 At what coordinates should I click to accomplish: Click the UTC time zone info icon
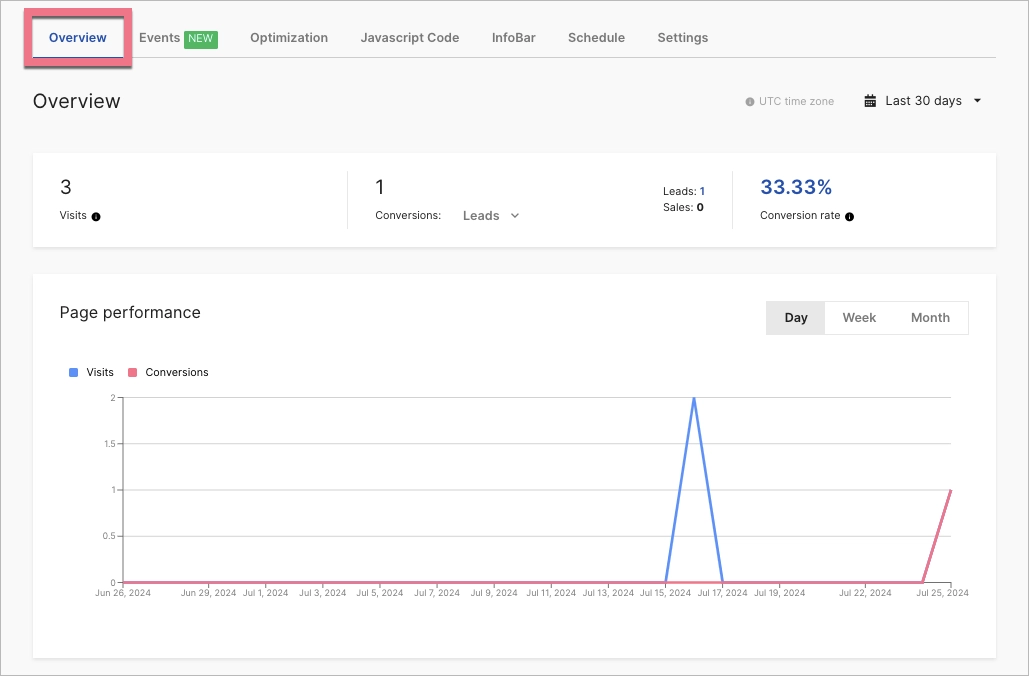(x=748, y=101)
